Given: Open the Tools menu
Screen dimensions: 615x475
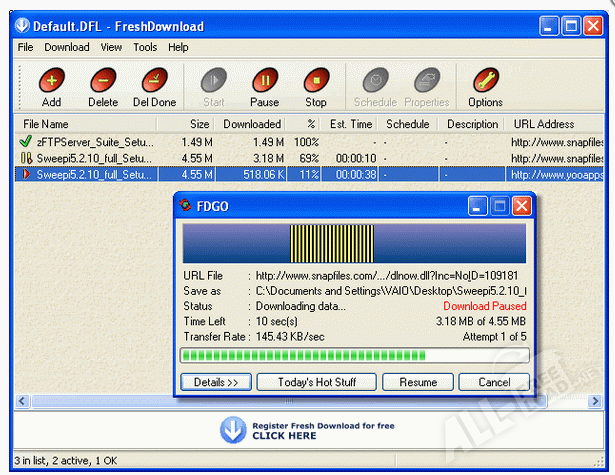Looking at the screenshot, I should point(145,47).
